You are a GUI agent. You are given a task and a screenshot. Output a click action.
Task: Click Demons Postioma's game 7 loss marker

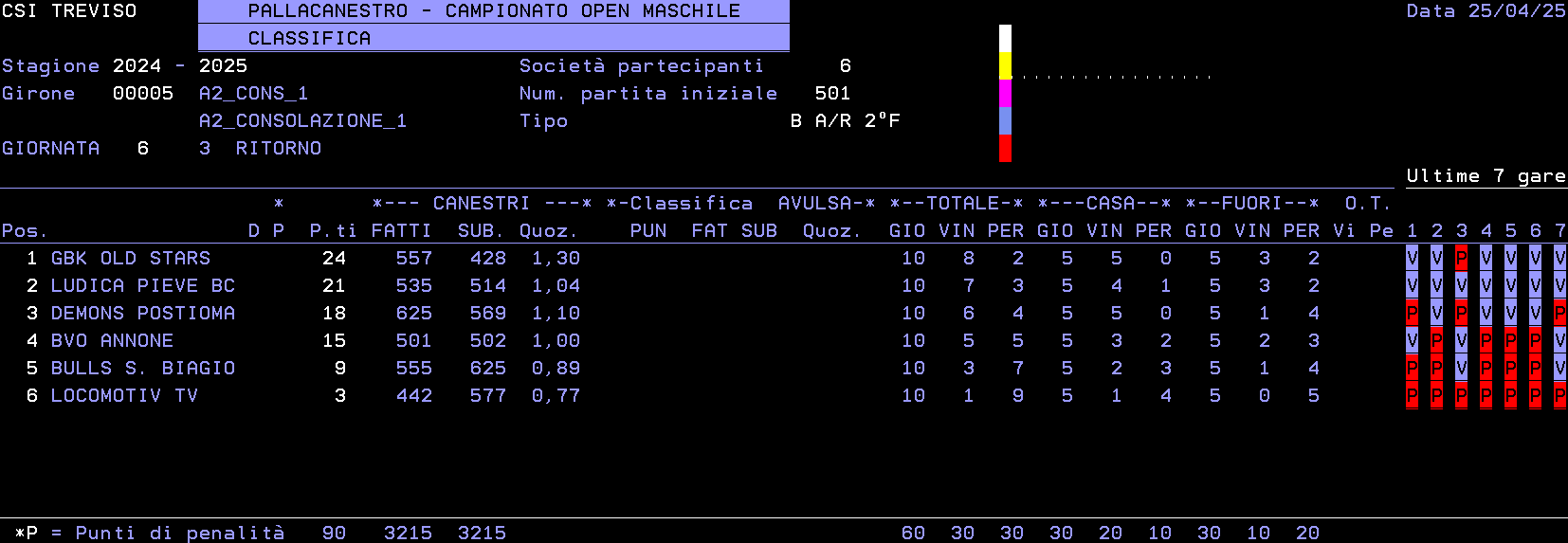[1559, 314]
